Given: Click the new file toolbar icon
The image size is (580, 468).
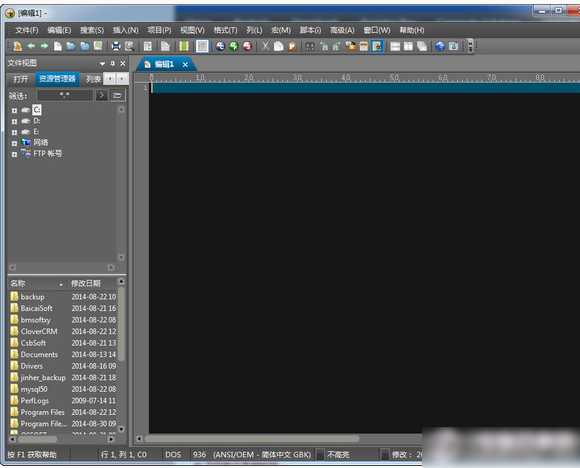Looking at the screenshot, I should pos(58,46).
